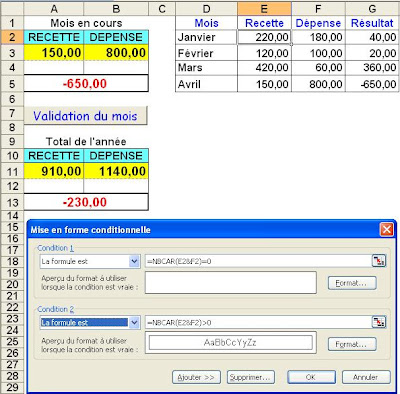The width and height of the screenshot is (400, 394).
Task: Click the Supprimer... button
Action: click(251, 377)
